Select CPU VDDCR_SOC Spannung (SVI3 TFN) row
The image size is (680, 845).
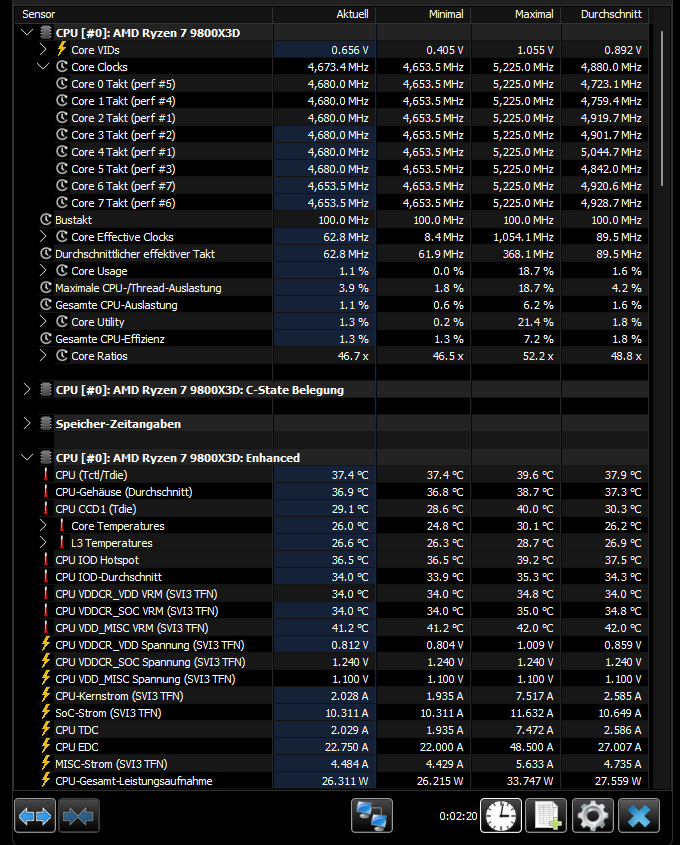coord(332,662)
